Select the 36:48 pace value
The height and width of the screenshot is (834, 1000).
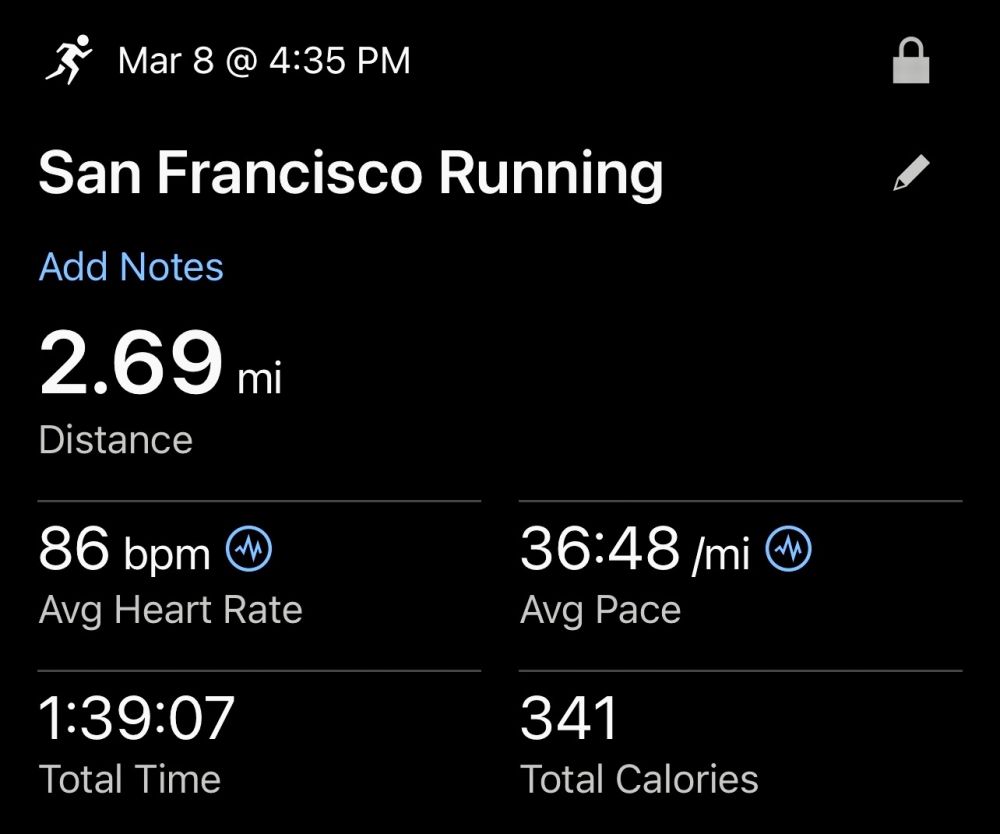(600, 549)
